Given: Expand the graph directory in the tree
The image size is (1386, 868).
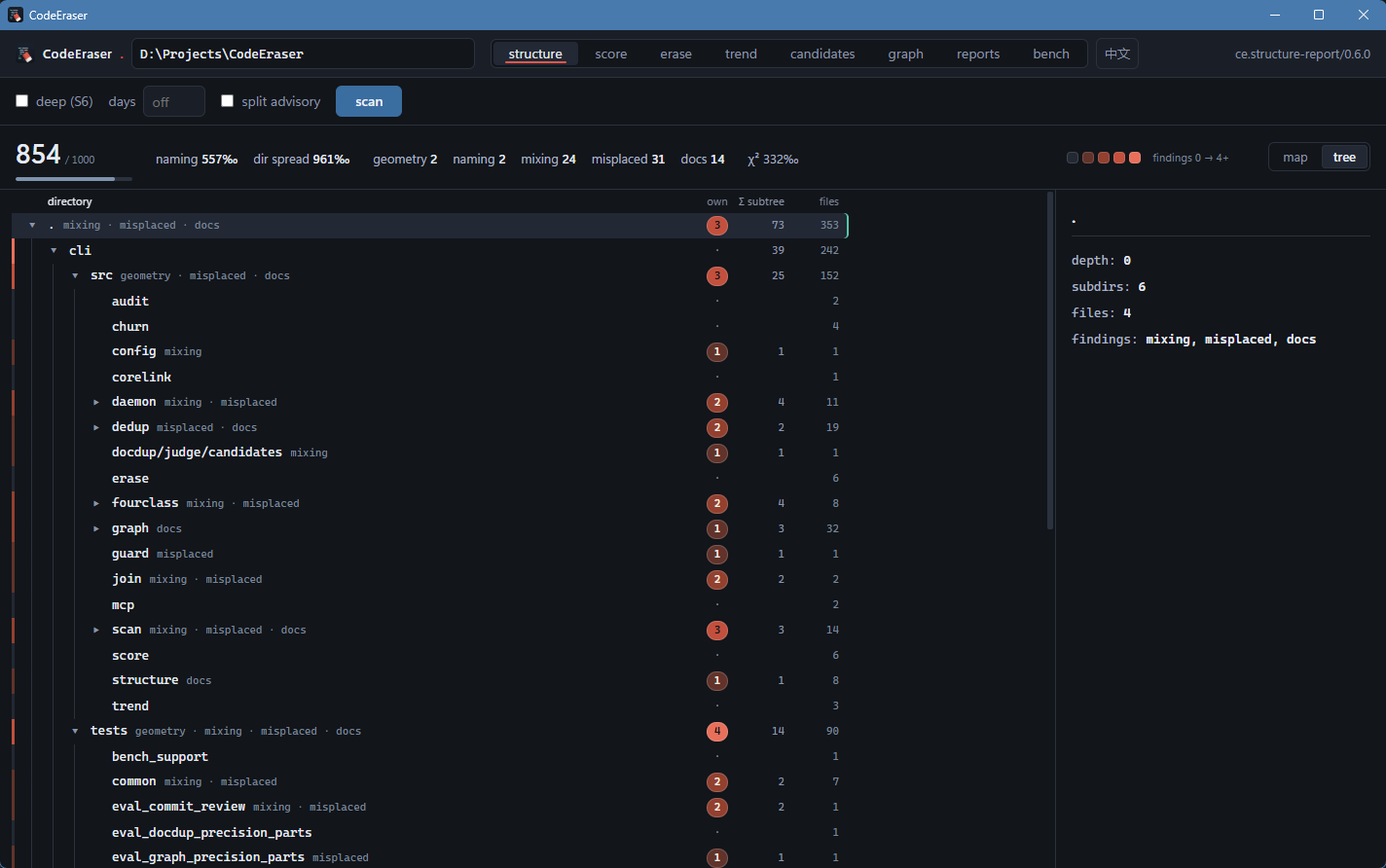Looking at the screenshot, I should pyautogui.click(x=96, y=528).
